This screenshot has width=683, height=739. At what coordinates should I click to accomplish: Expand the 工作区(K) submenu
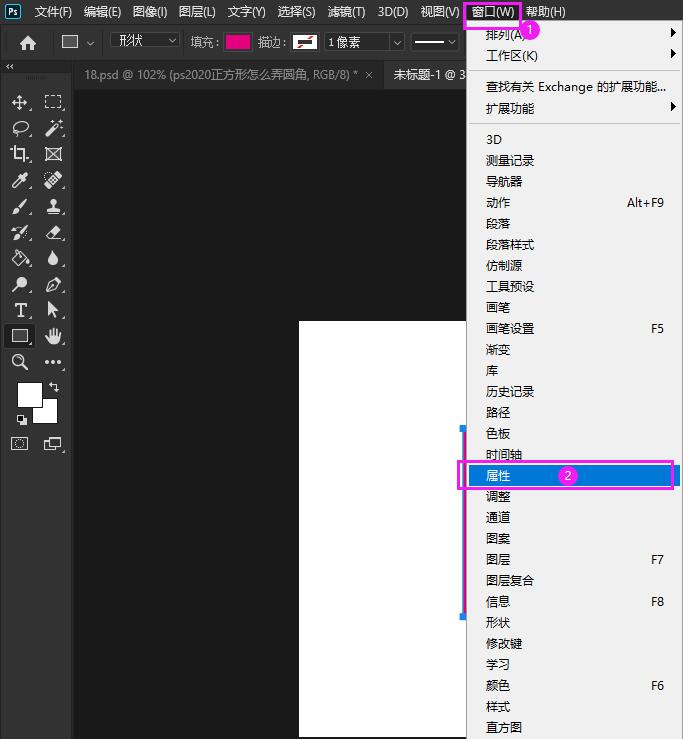[575, 56]
